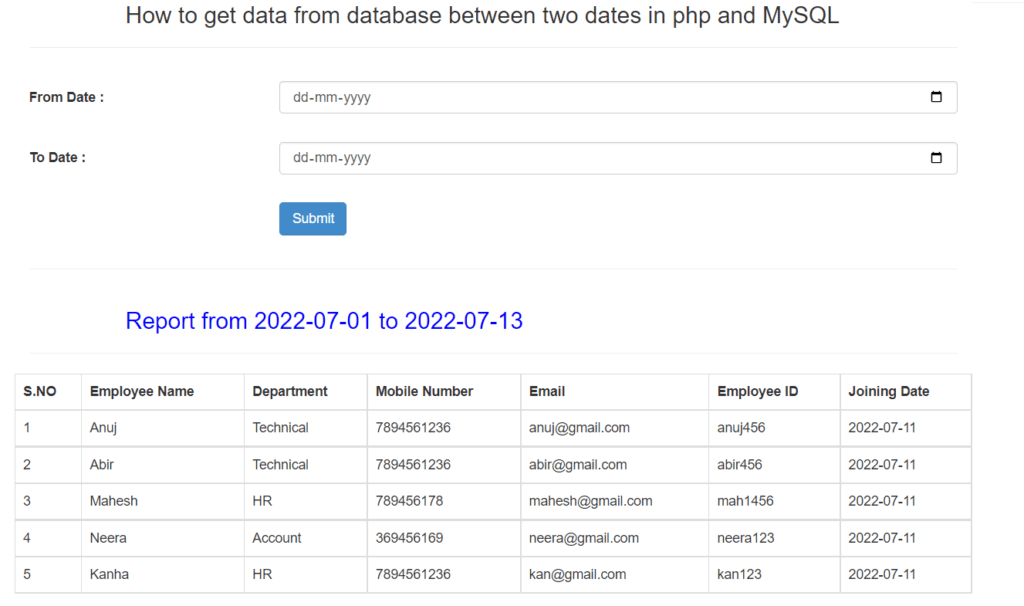Click the S.NO column header
Screen dimensions: 1024x606
[x=40, y=391]
